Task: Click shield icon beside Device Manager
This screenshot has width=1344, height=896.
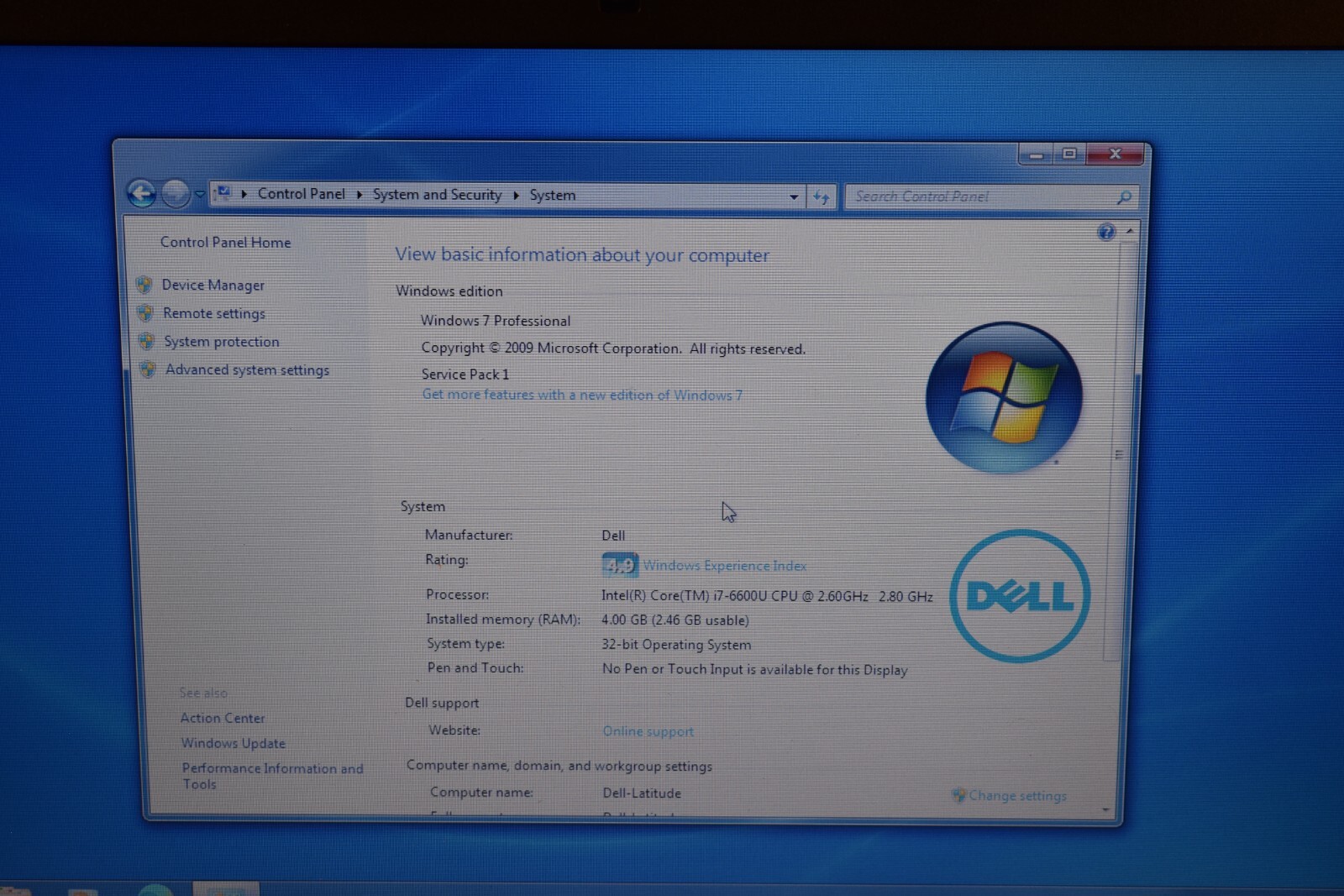Action: [x=144, y=285]
